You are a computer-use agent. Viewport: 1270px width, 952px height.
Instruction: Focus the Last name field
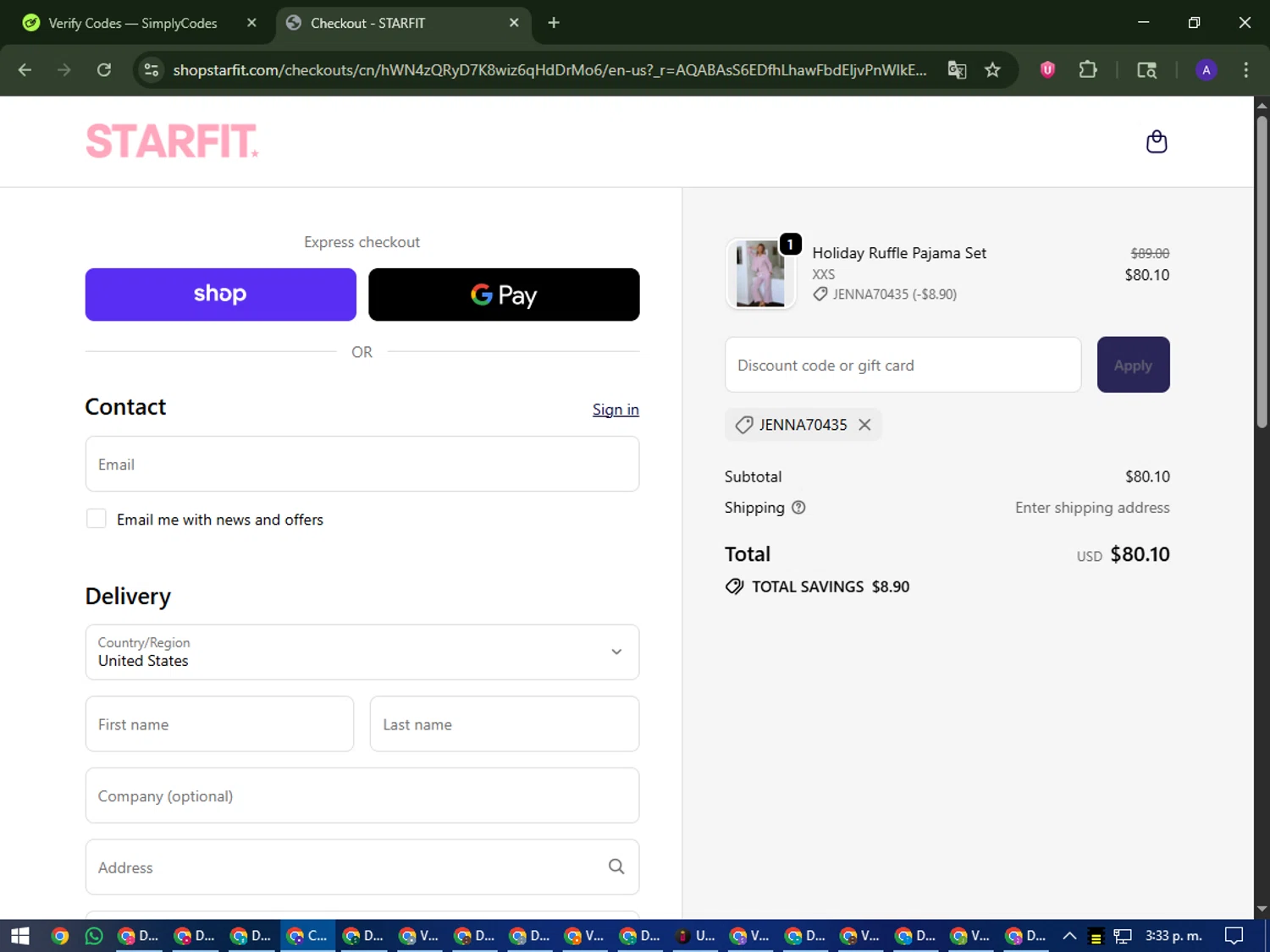505,724
